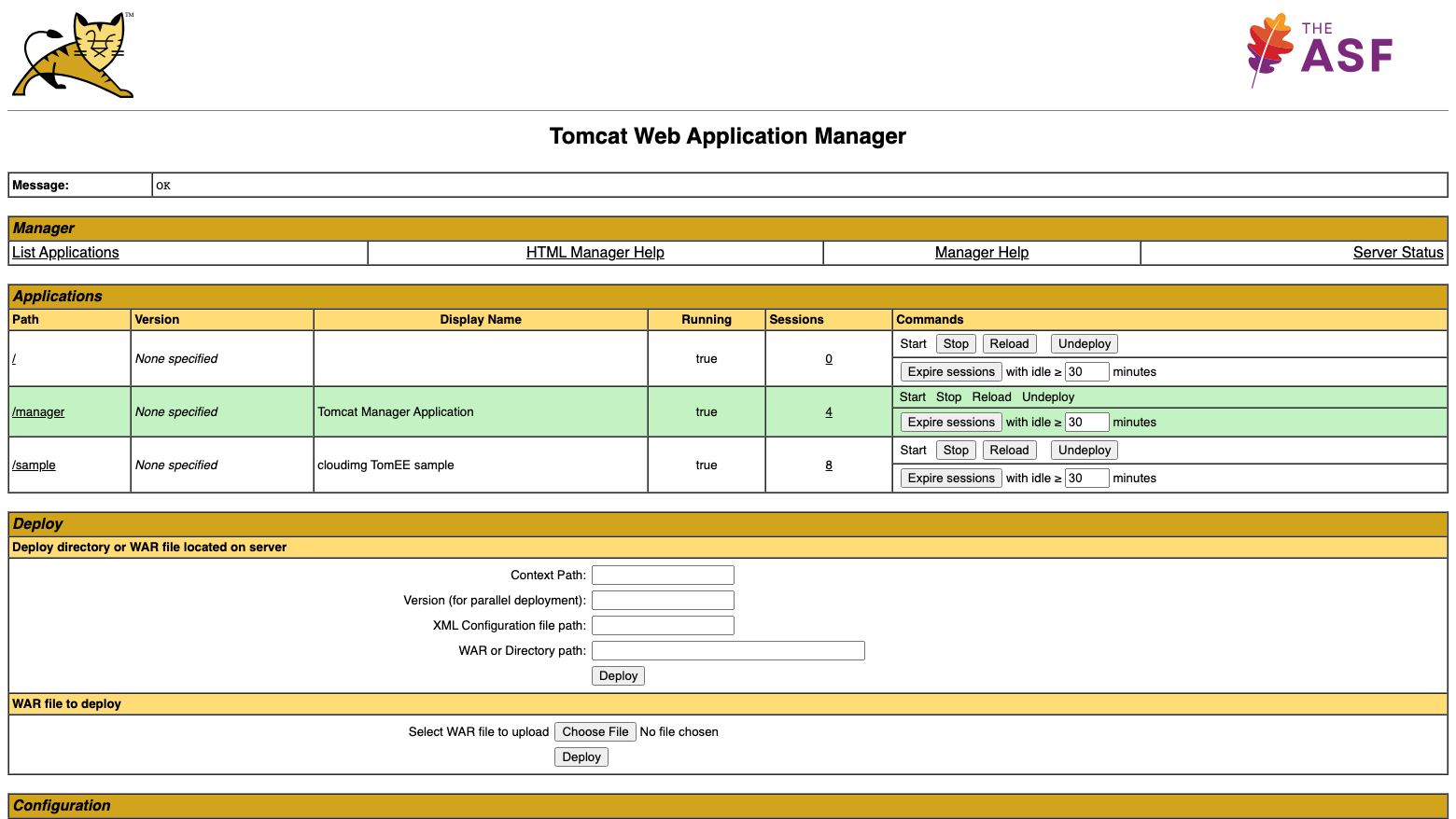Click the ASF feather logo

pos(1320,51)
